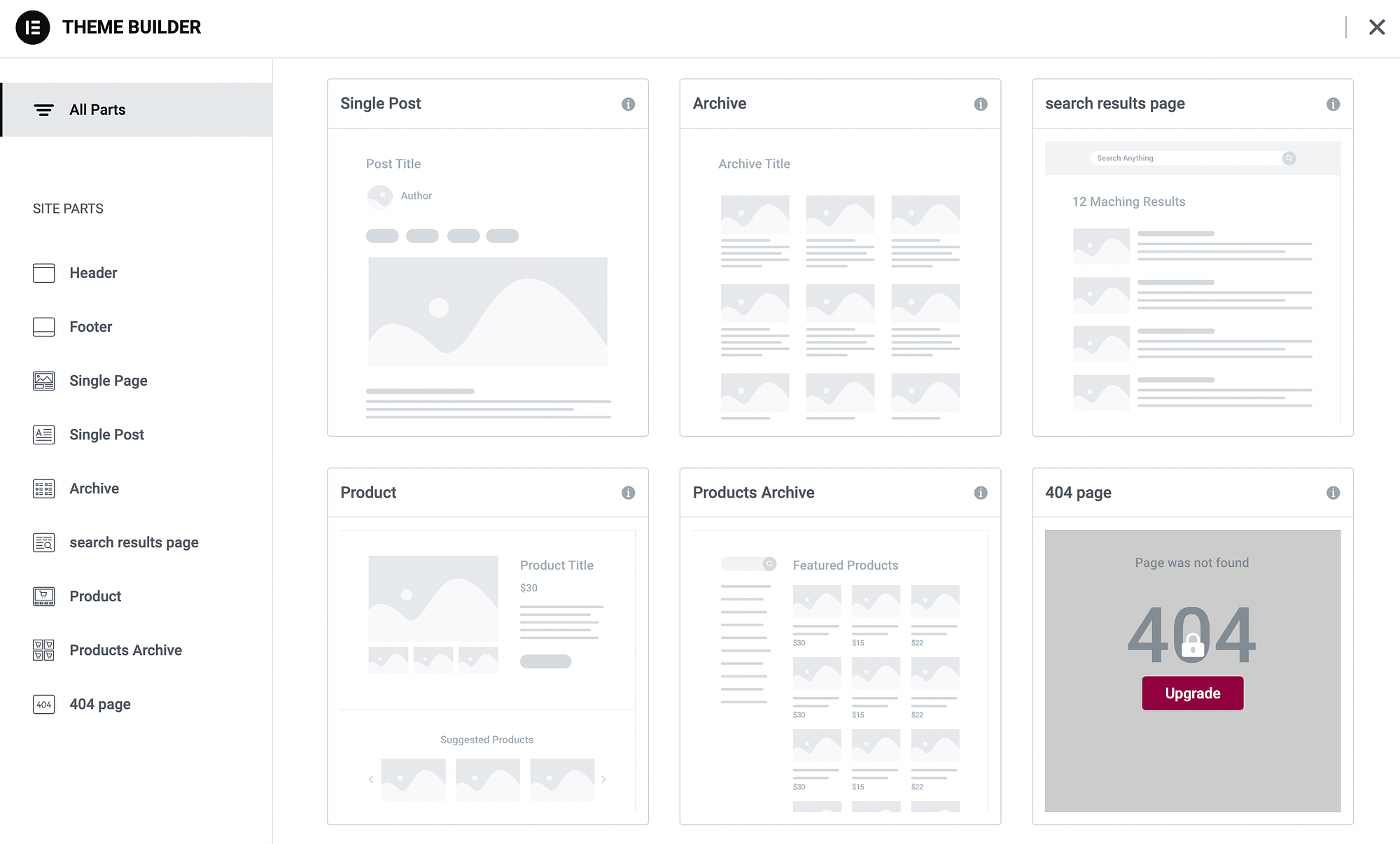
Task: Click the Header icon in Site Parts
Action: (43, 272)
